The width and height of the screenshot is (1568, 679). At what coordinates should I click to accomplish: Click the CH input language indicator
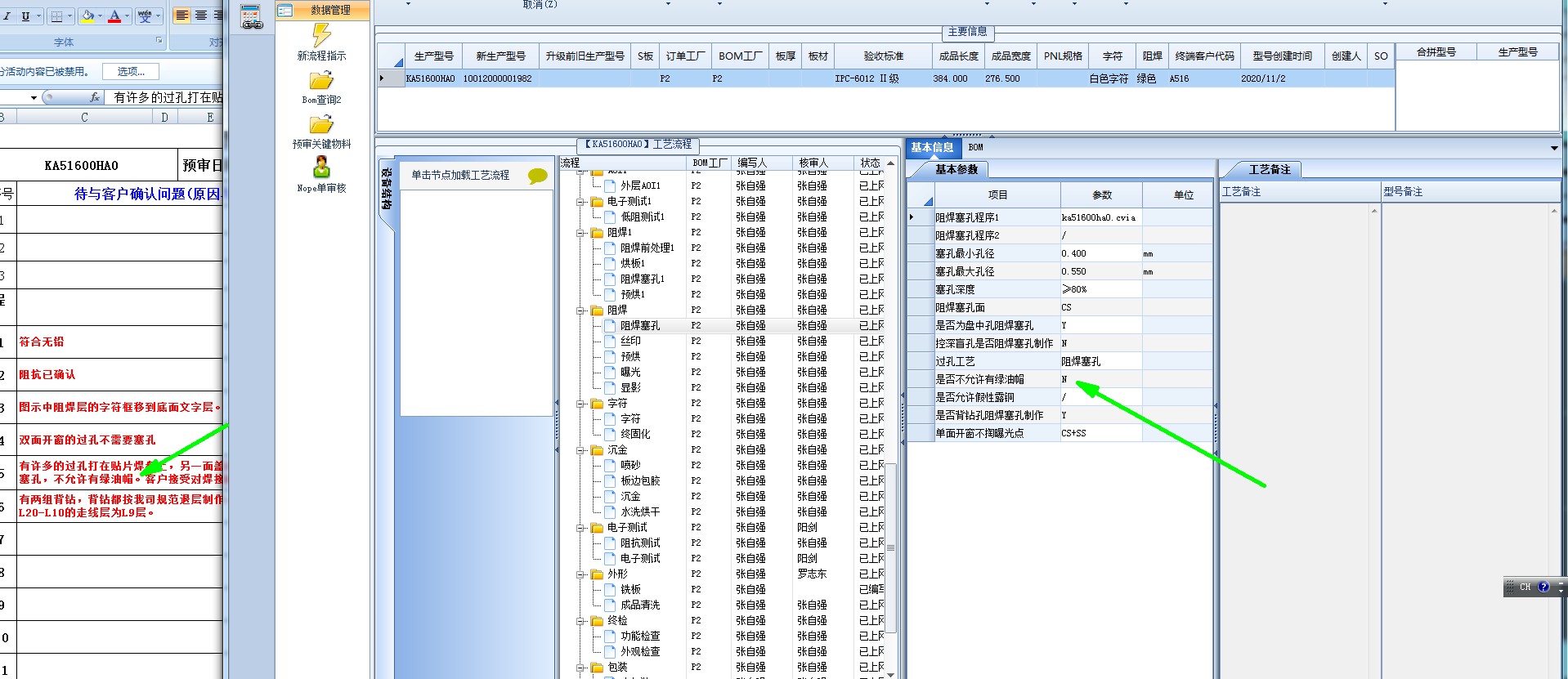(x=1525, y=587)
